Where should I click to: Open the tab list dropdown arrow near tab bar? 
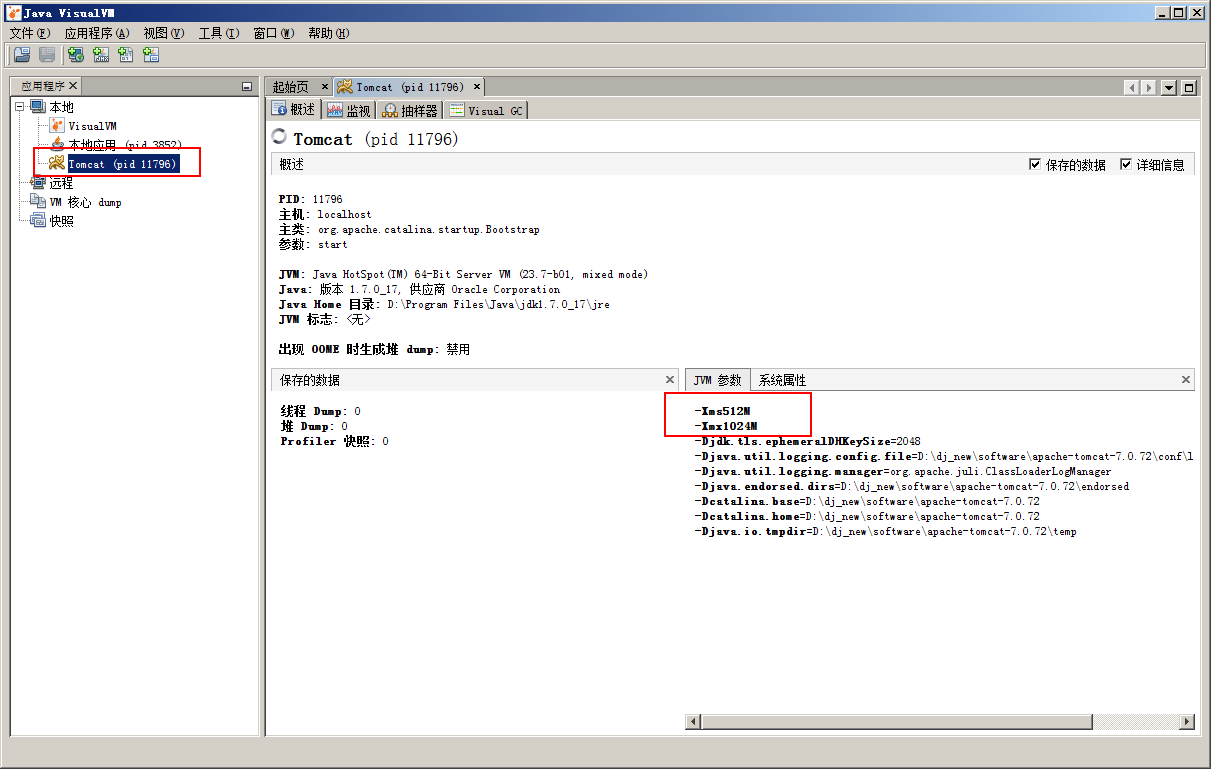pyautogui.click(x=1168, y=87)
